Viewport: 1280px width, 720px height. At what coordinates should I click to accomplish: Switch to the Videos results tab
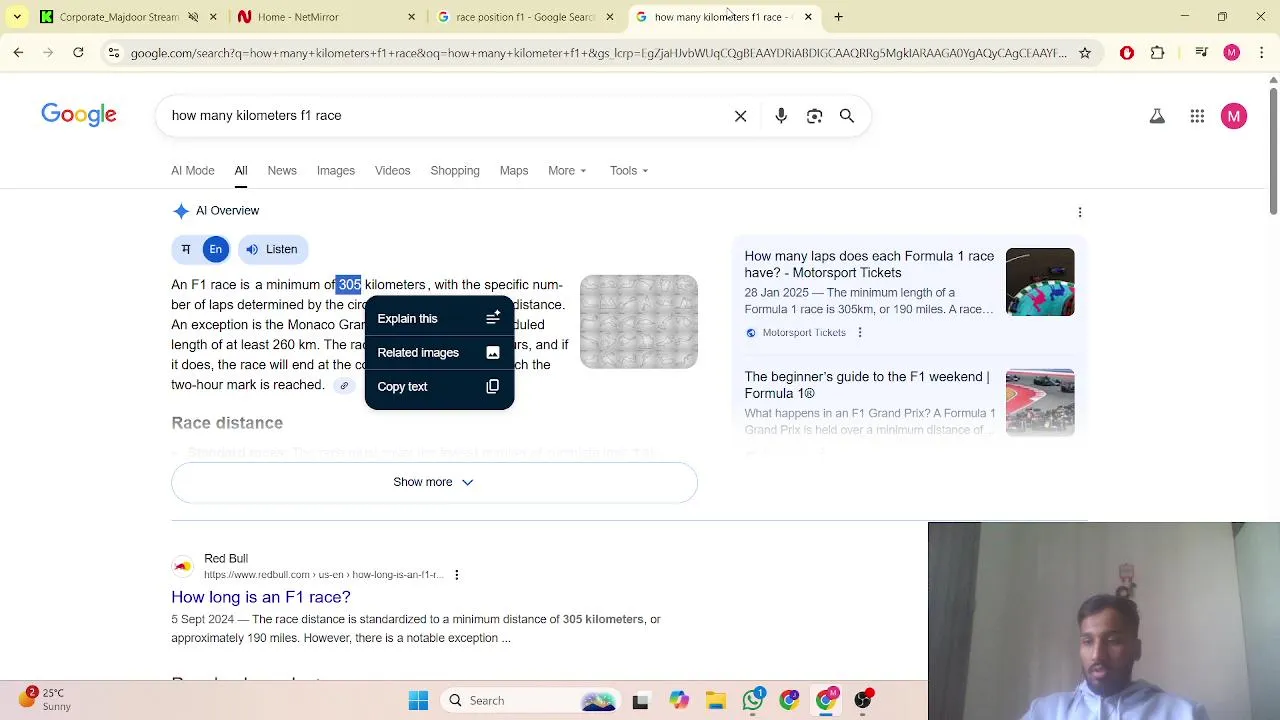point(392,171)
